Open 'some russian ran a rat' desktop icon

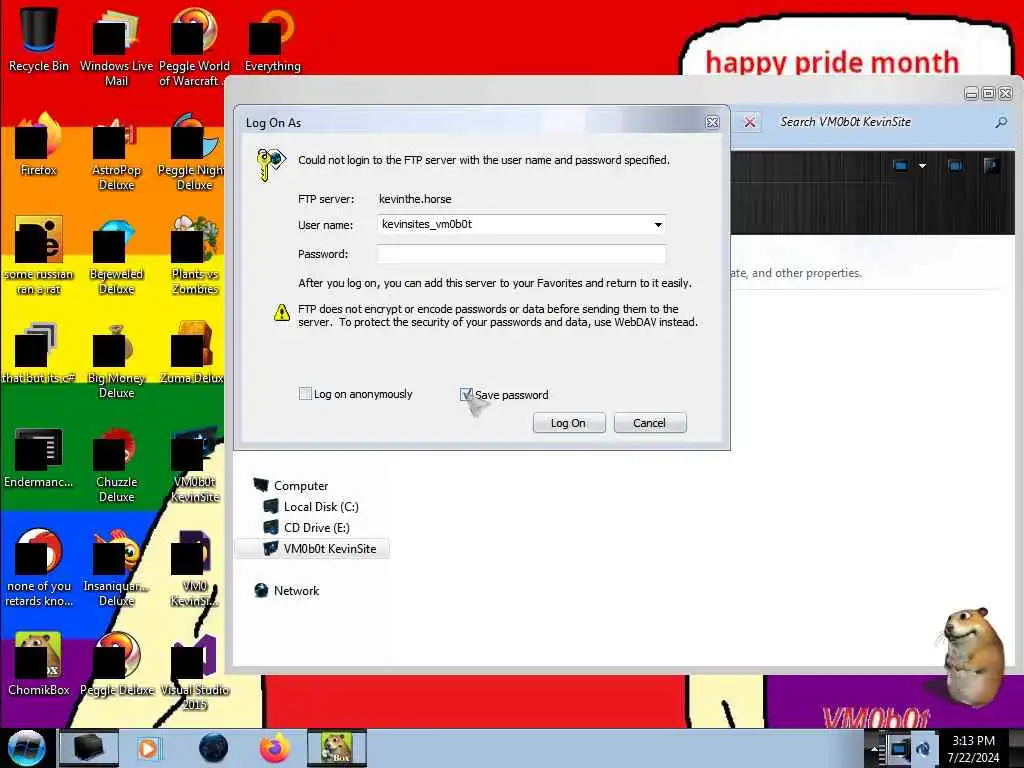(x=38, y=255)
